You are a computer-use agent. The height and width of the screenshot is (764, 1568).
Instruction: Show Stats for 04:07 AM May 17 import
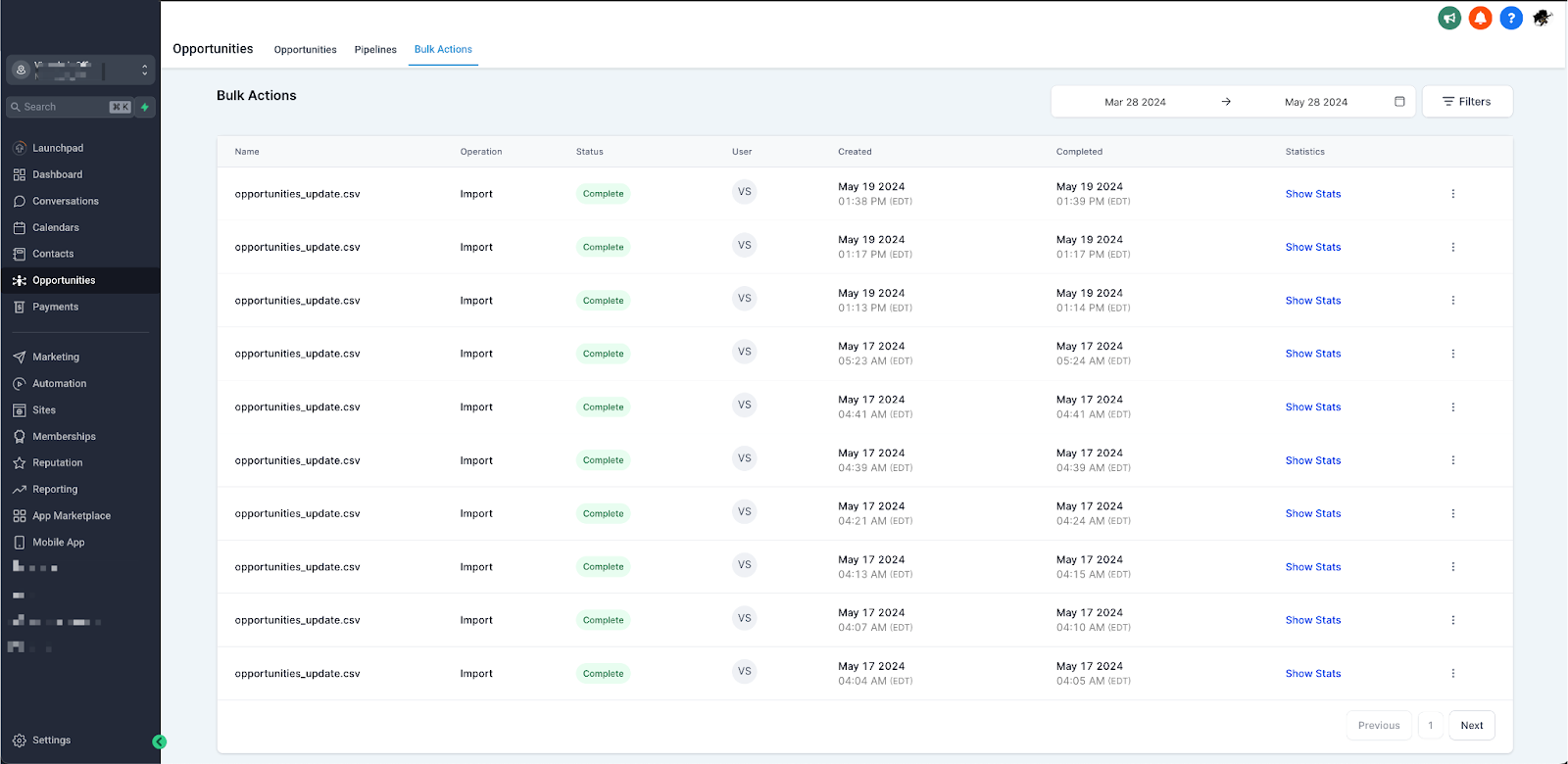click(x=1313, y=620)
